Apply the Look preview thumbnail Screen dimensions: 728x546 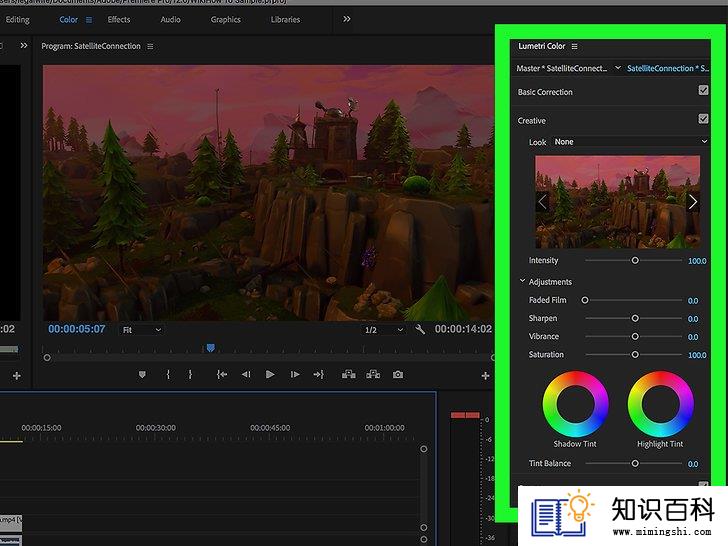(x=618, y=202)
